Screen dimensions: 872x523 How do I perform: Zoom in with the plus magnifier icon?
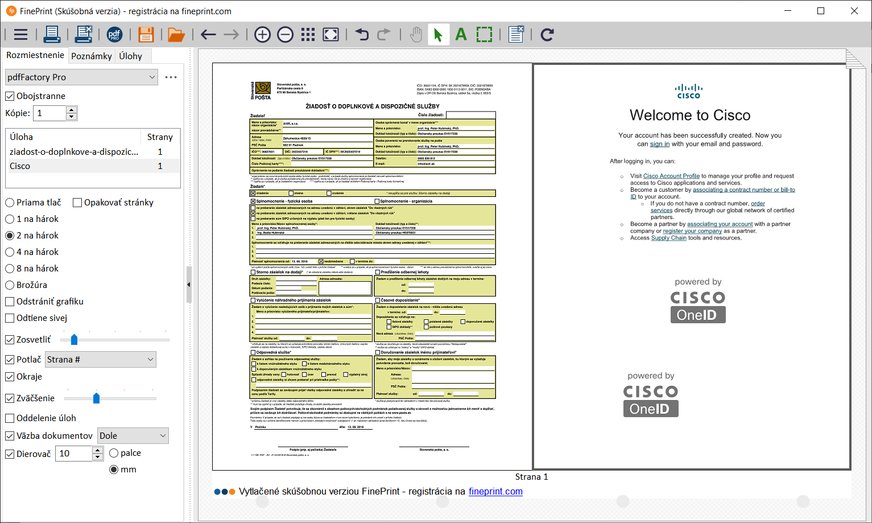(x=262, y=34)
